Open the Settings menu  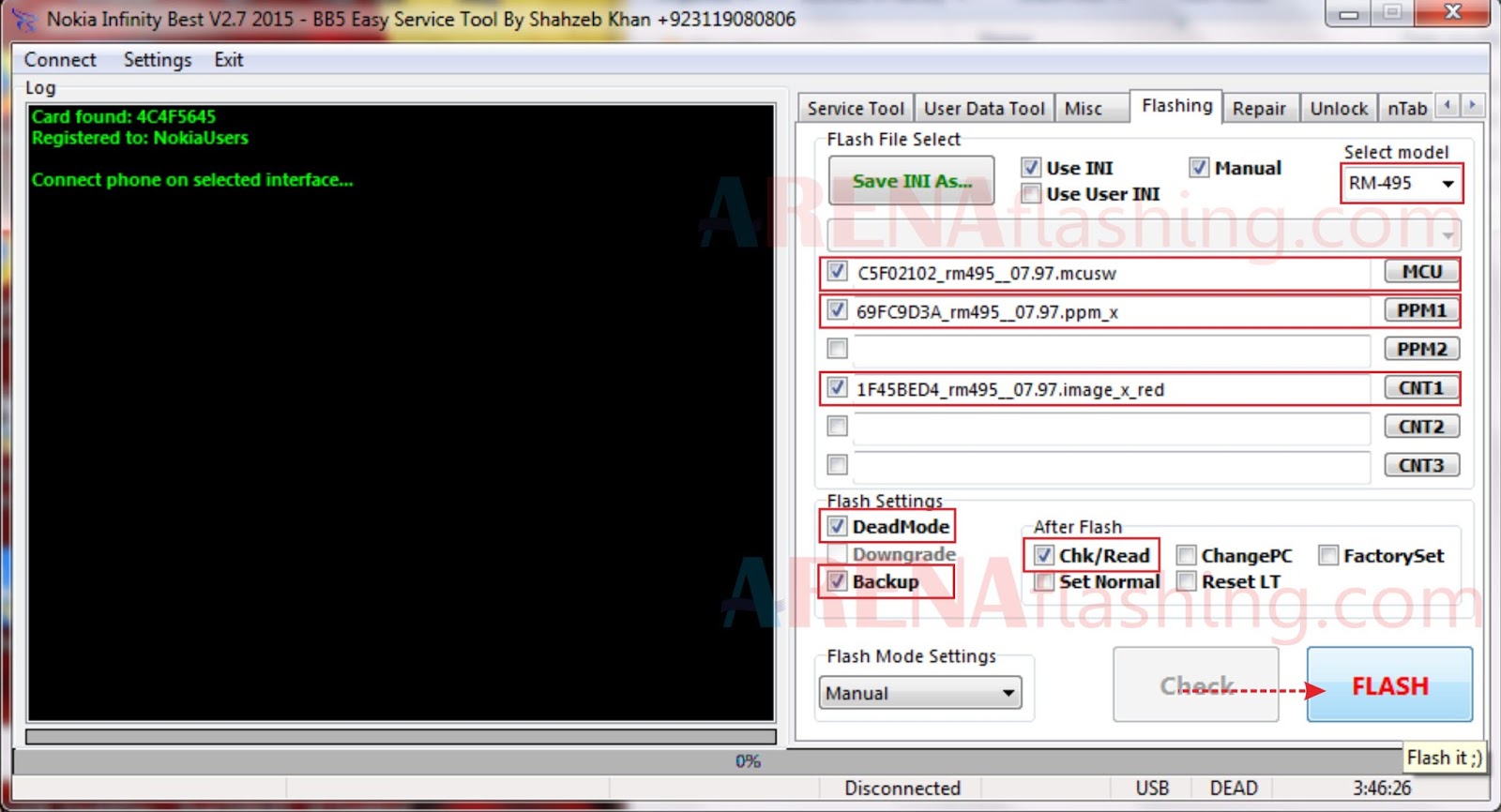[158, 60]
